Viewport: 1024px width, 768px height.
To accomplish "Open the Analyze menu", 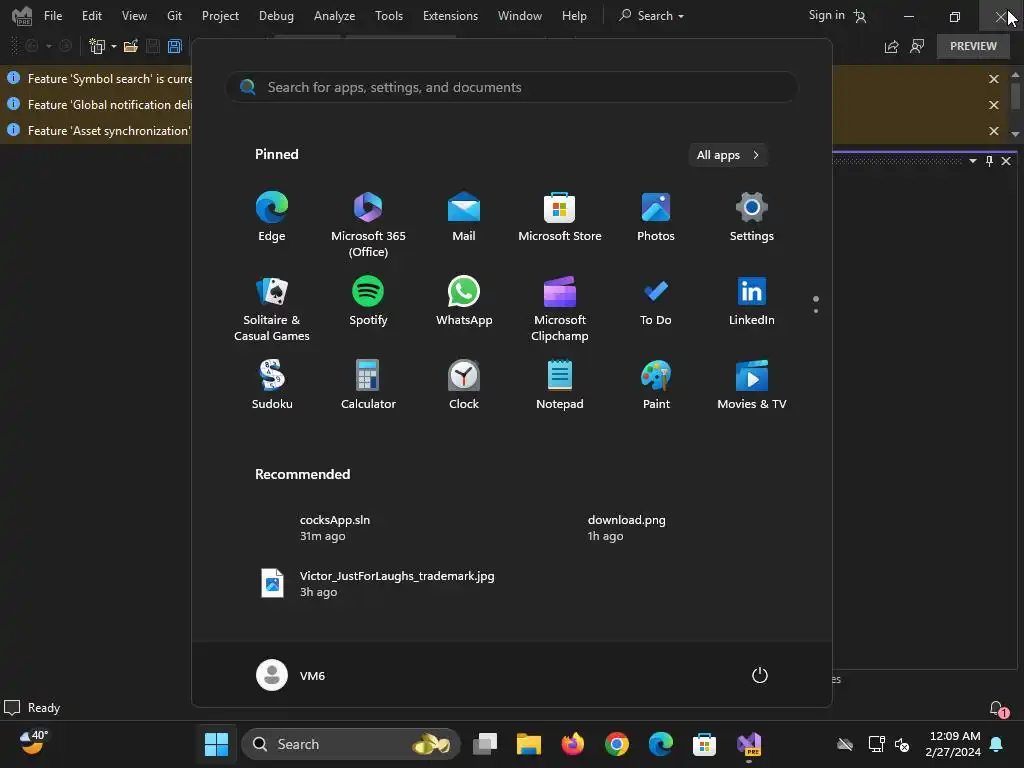I will pos(334,16).
